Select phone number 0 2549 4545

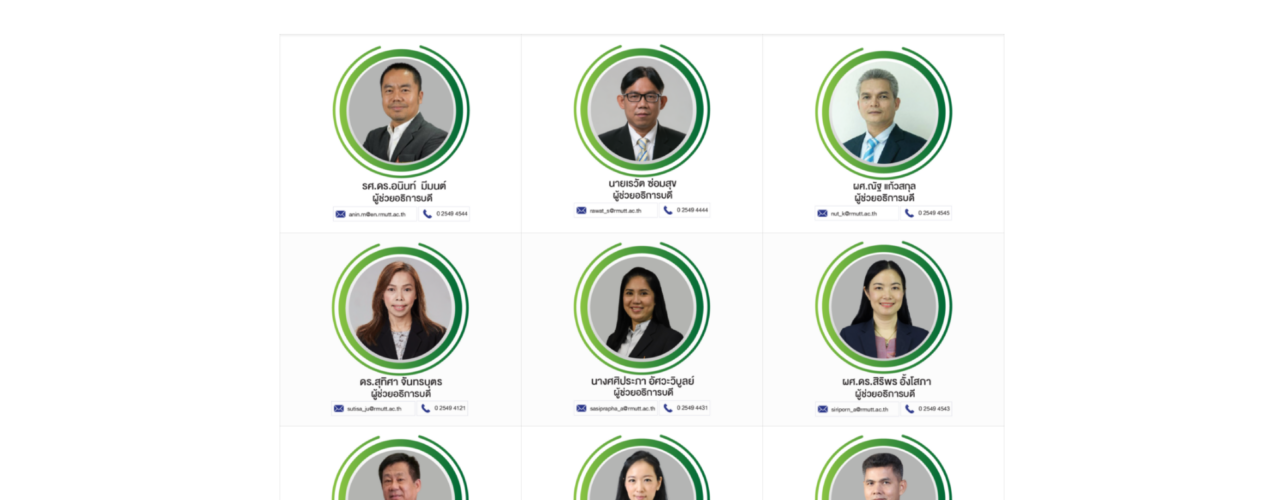934,213
